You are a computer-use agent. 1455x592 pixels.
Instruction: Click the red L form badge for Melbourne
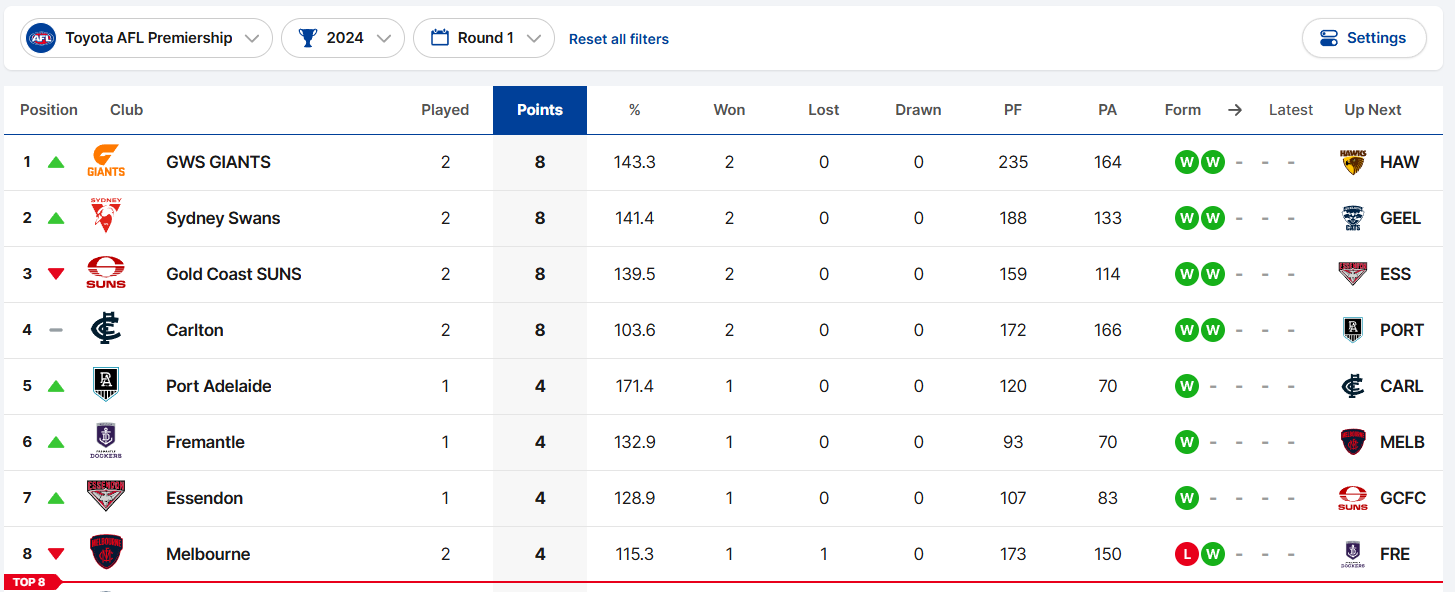pos(1187,554)
